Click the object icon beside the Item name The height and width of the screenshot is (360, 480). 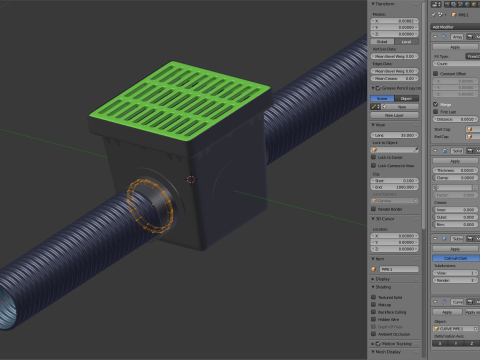click(374, 269)
